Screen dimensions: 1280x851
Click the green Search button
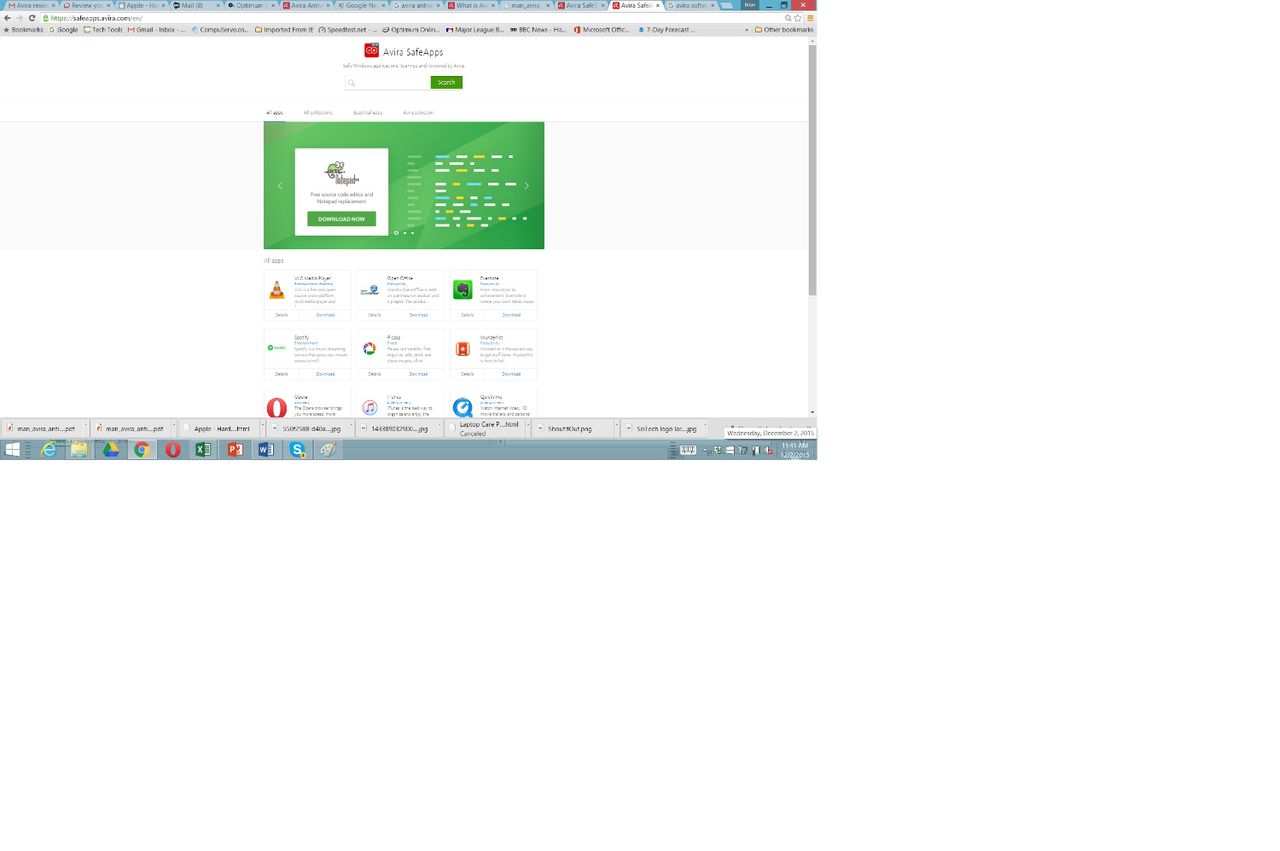point(446,83)
